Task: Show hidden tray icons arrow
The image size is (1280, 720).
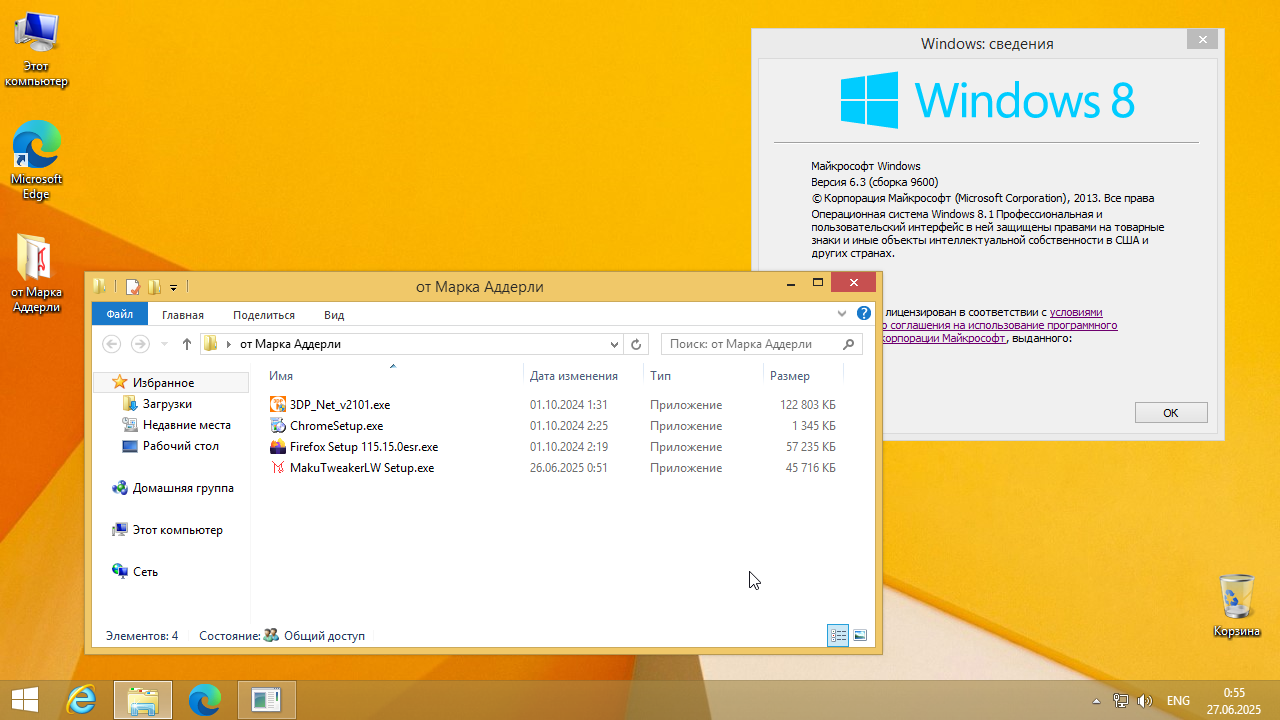Action: coord(1096,701)
